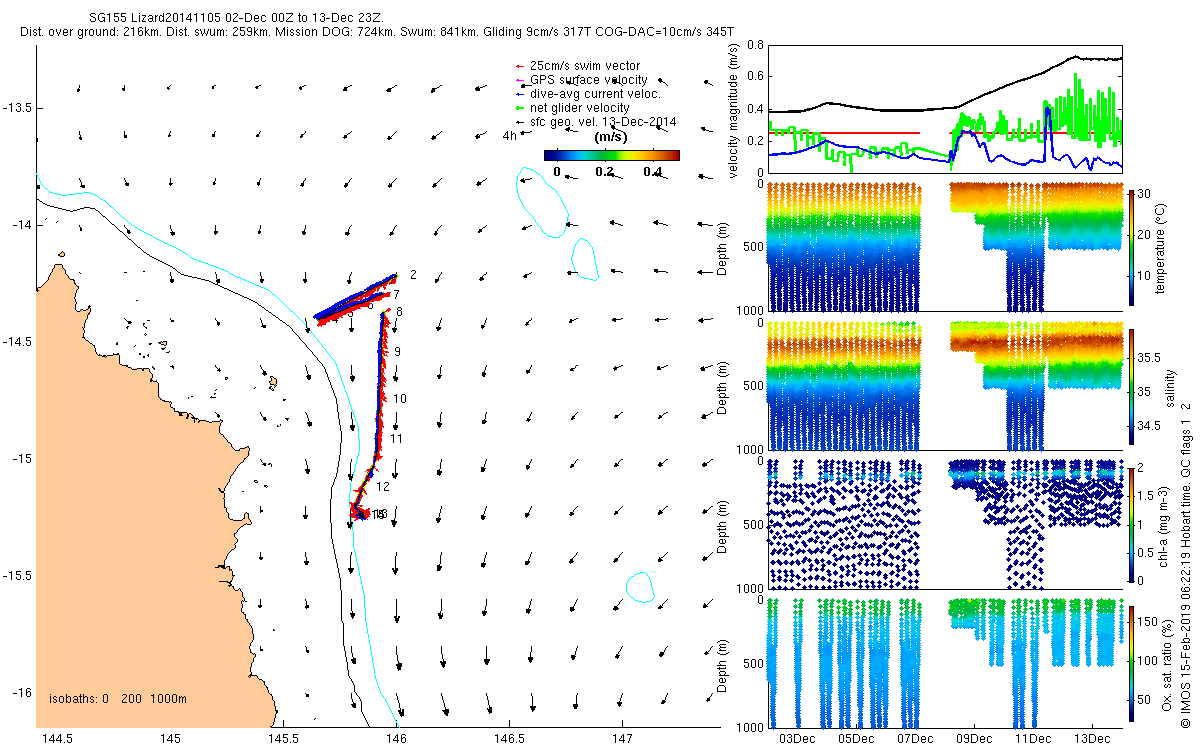Click the '11Dec' date tick label
The width and height of the screenshot is (1200, 750).
click(1033, 739)
